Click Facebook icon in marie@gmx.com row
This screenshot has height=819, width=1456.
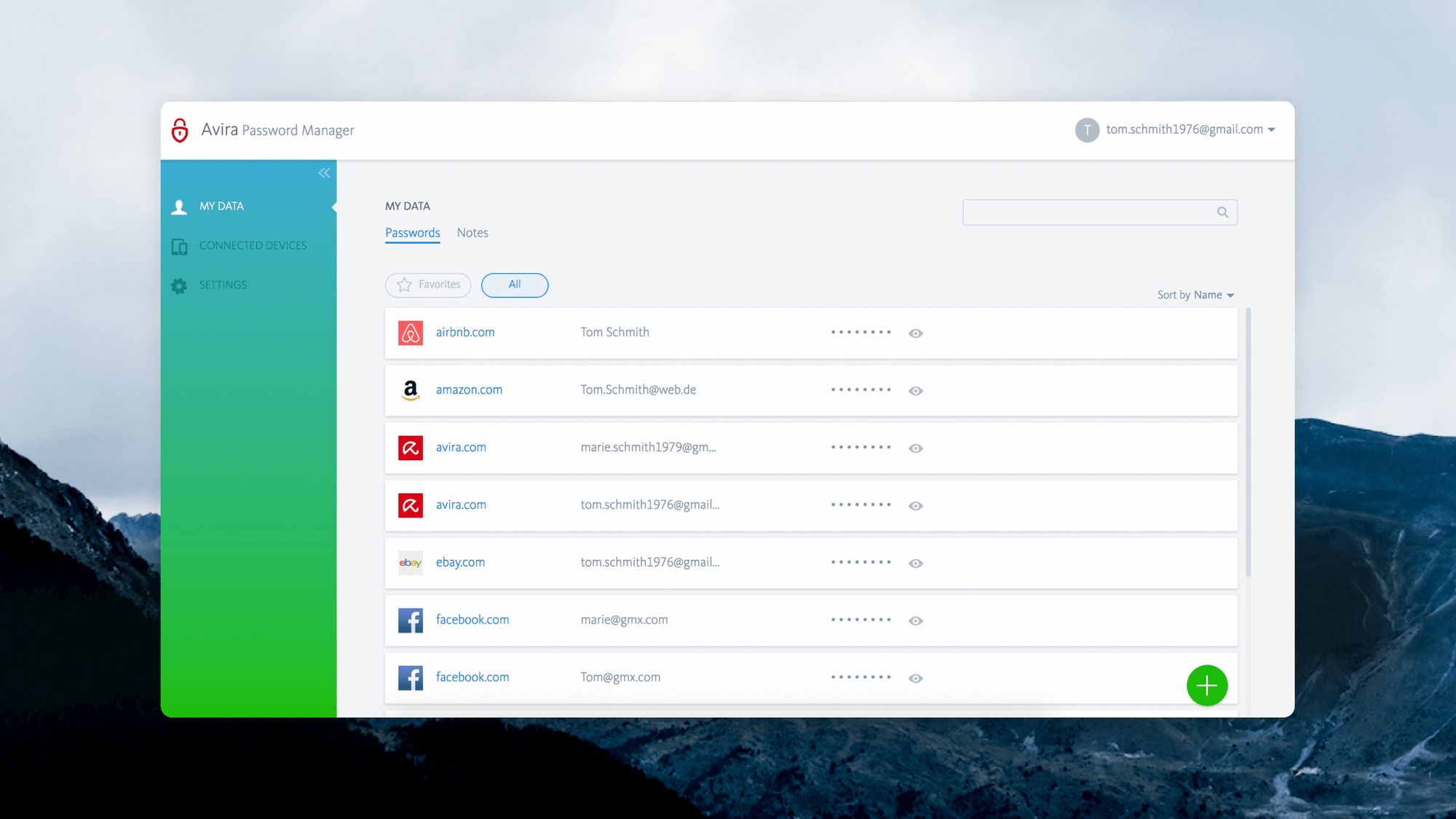pyautogui.click(x=410, y=620)
